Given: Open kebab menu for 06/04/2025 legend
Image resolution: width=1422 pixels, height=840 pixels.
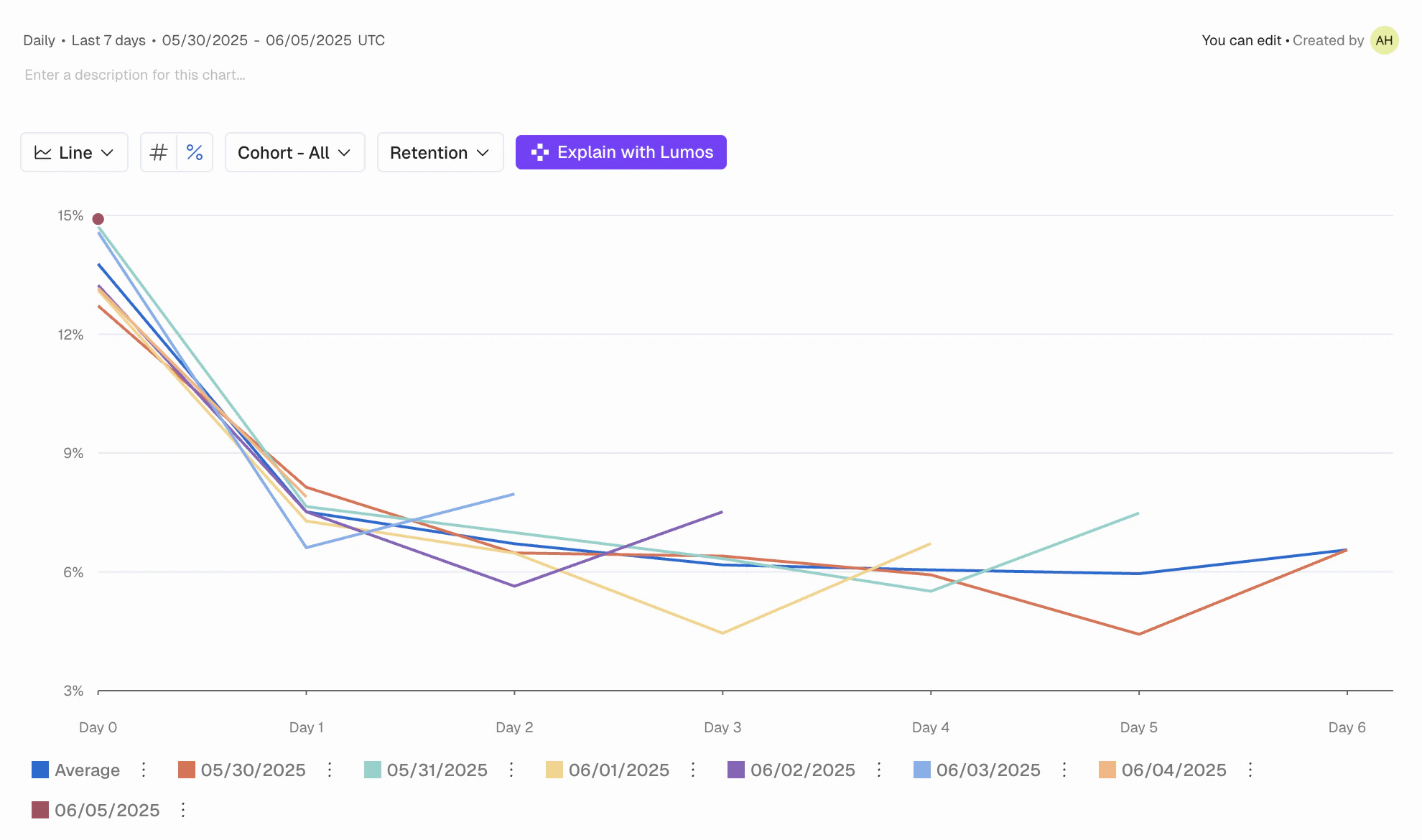Looking at the screenshot, I should tap(1250, 770).
